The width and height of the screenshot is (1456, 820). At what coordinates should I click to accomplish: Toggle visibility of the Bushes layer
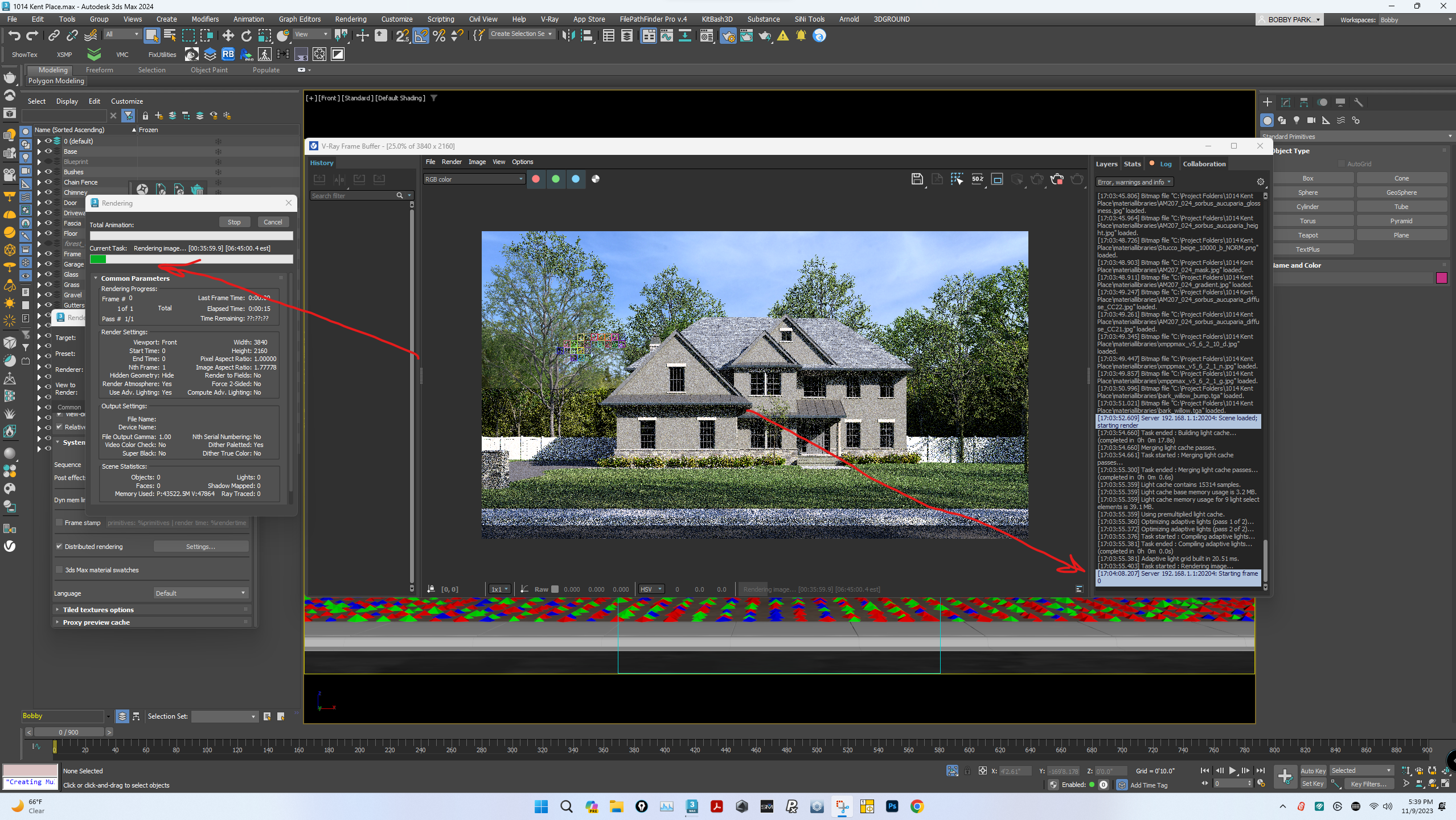48,171
